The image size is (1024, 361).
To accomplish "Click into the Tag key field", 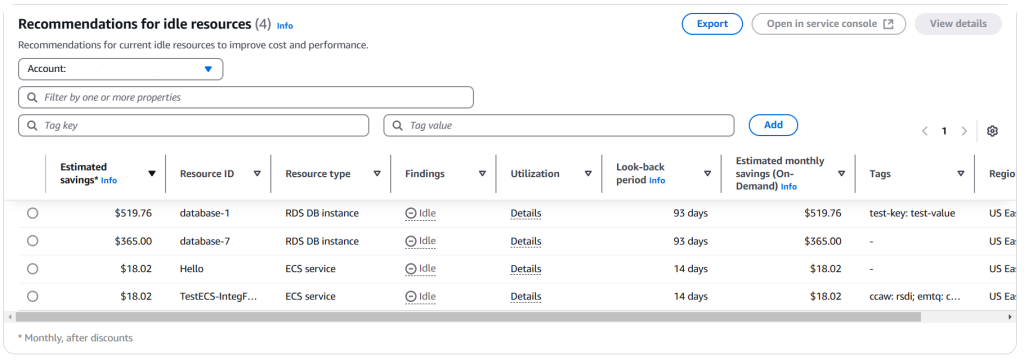I will [x=193, y=125].
